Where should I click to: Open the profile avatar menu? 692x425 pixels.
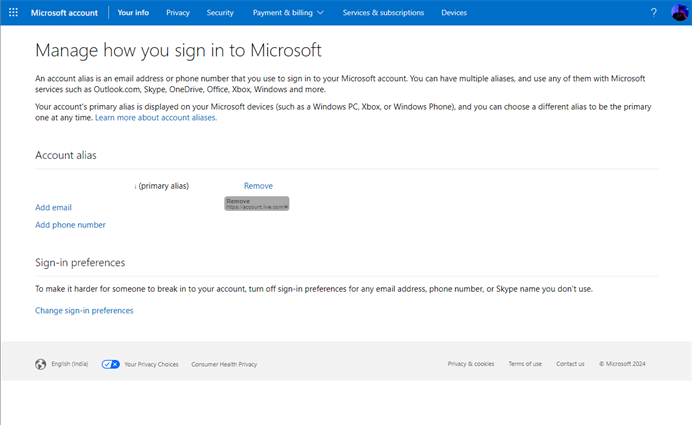[679, 13]
